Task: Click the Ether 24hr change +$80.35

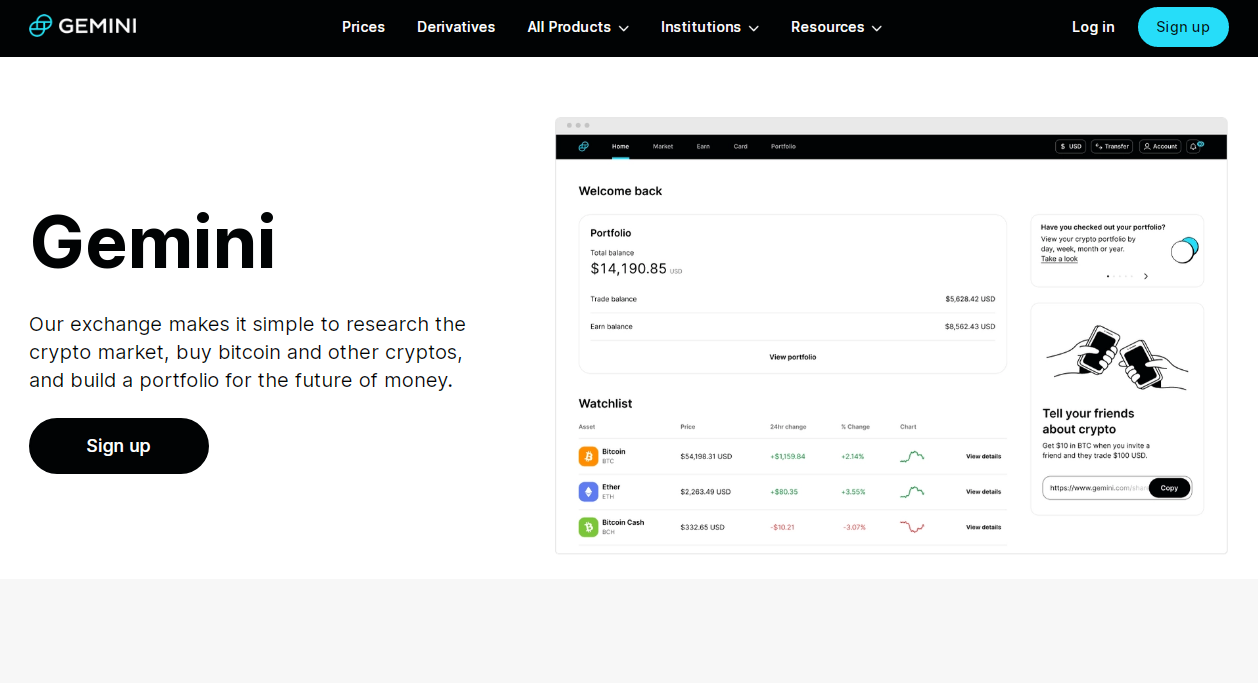Action: pos(783,491)
